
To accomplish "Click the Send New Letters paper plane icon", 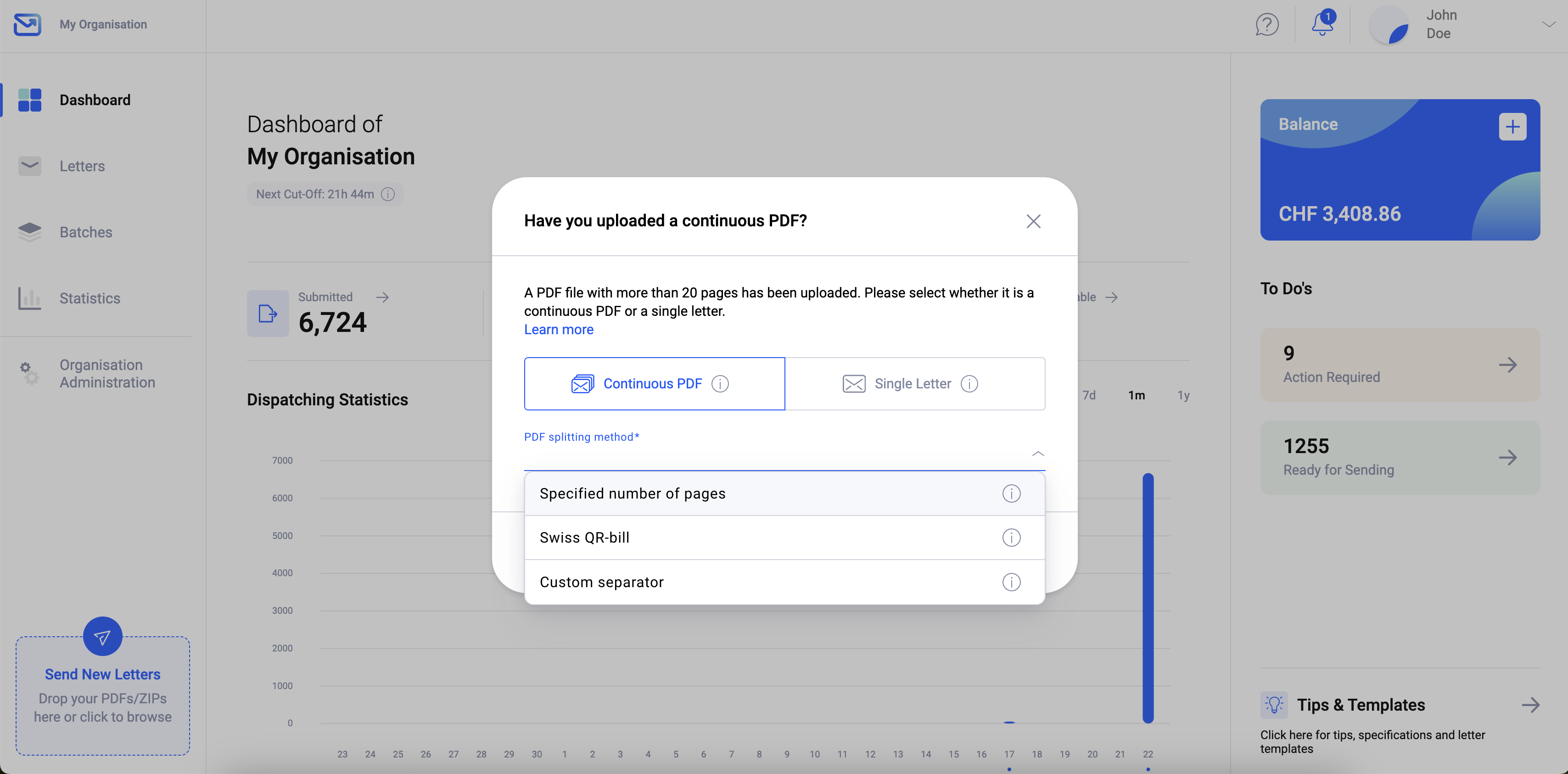I will (102, 636).
